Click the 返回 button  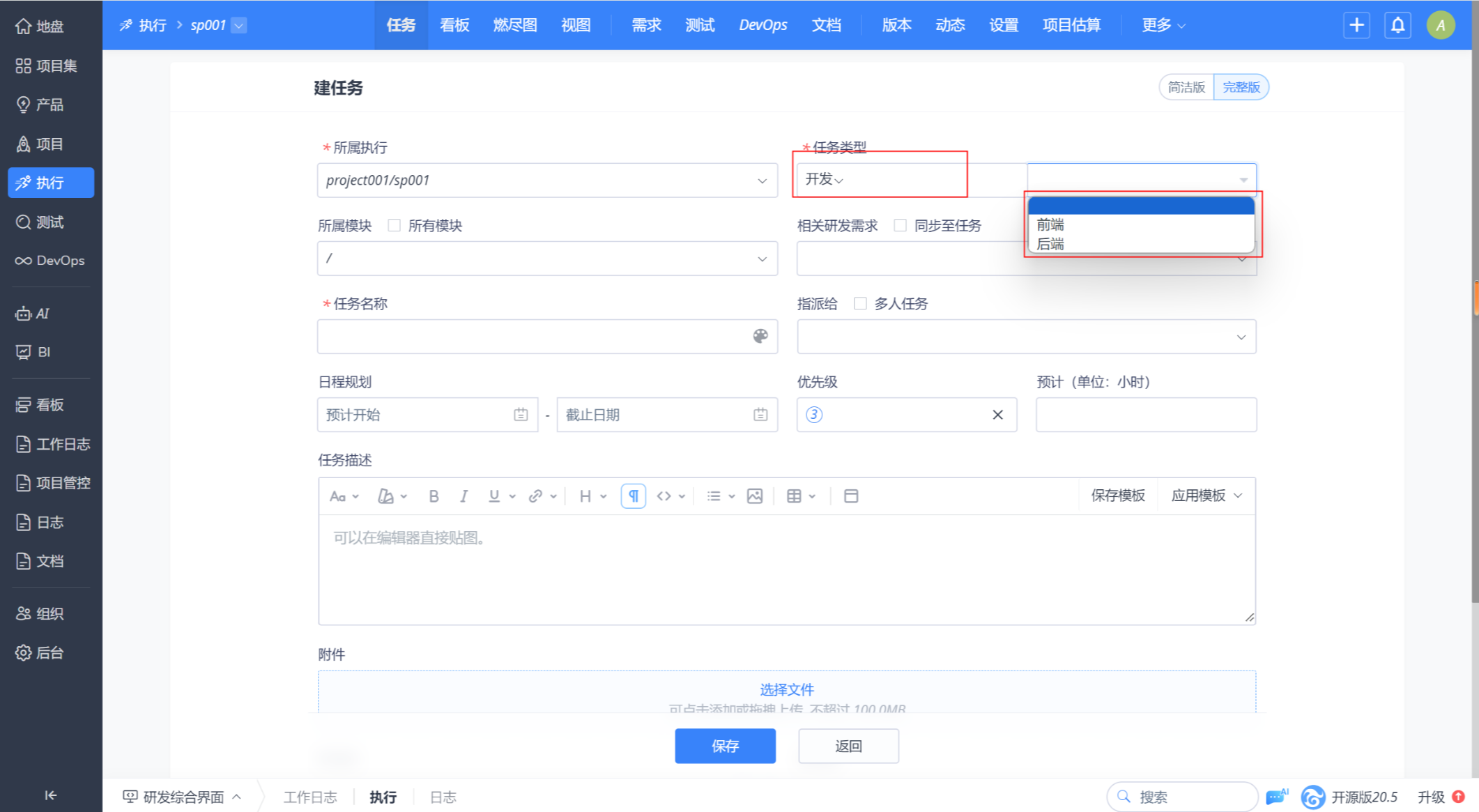(848, 746)
